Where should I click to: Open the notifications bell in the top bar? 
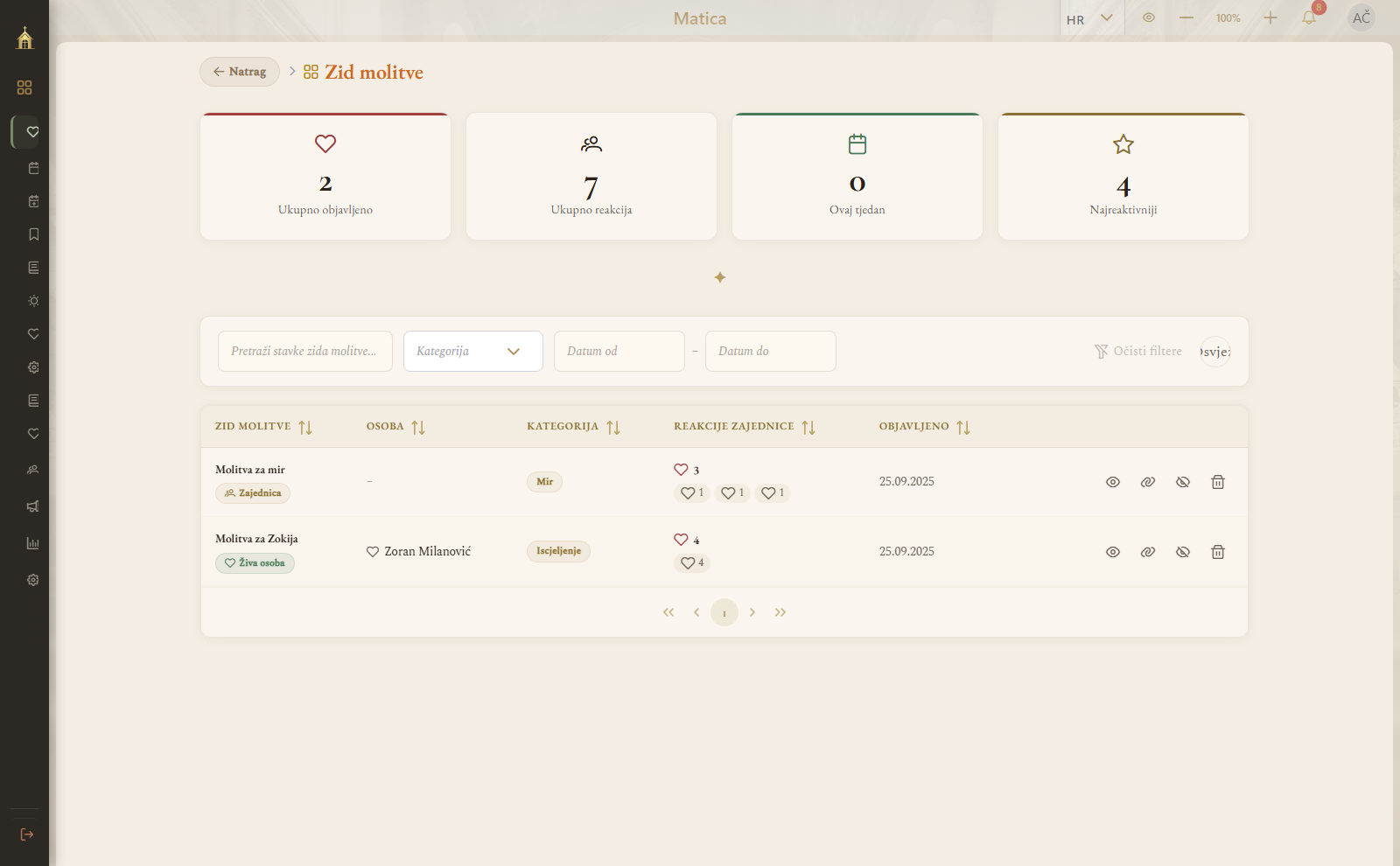1309,18
